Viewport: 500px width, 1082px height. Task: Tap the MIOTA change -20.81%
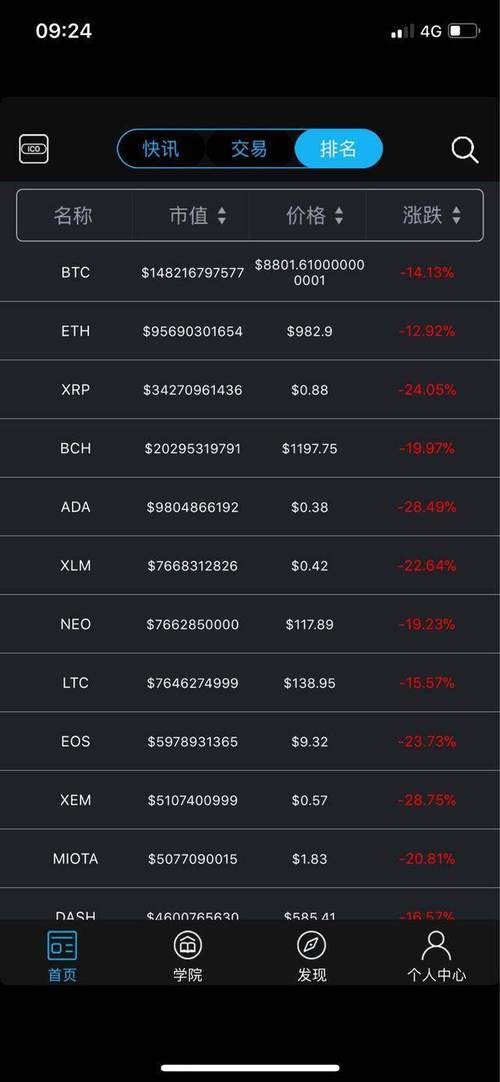427,859
